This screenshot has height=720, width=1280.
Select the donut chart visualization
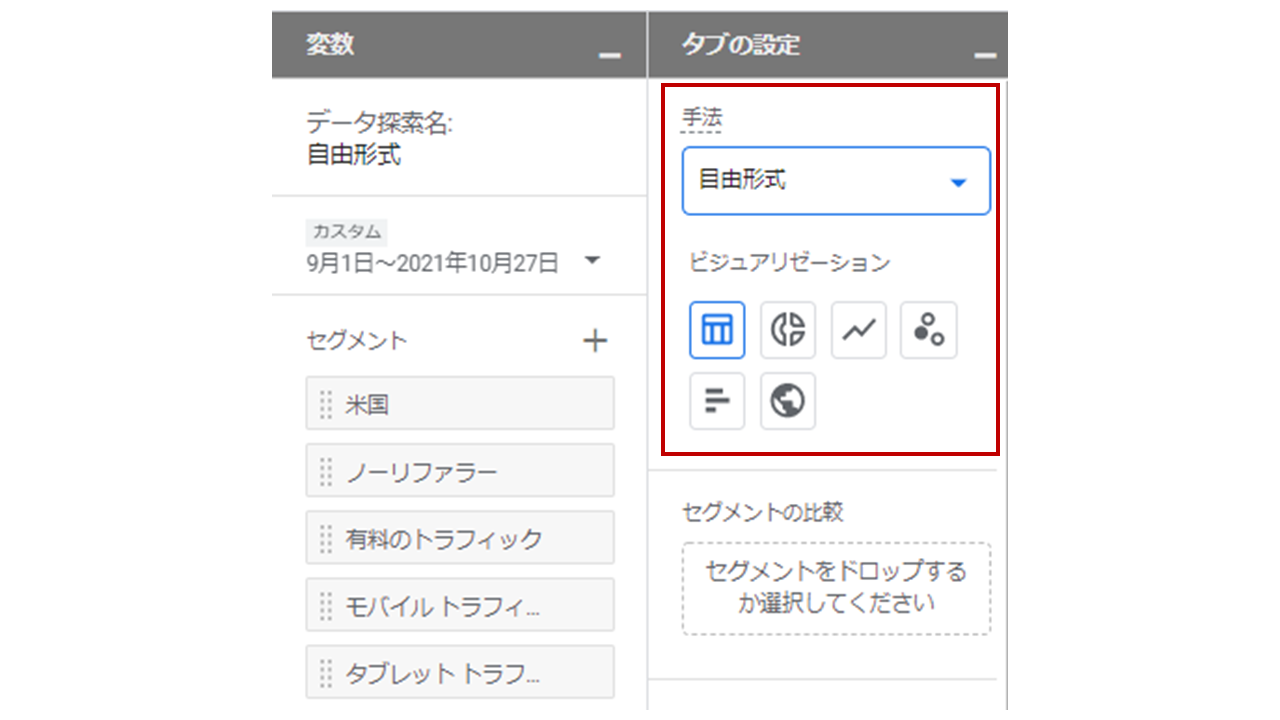coord(787,329)
